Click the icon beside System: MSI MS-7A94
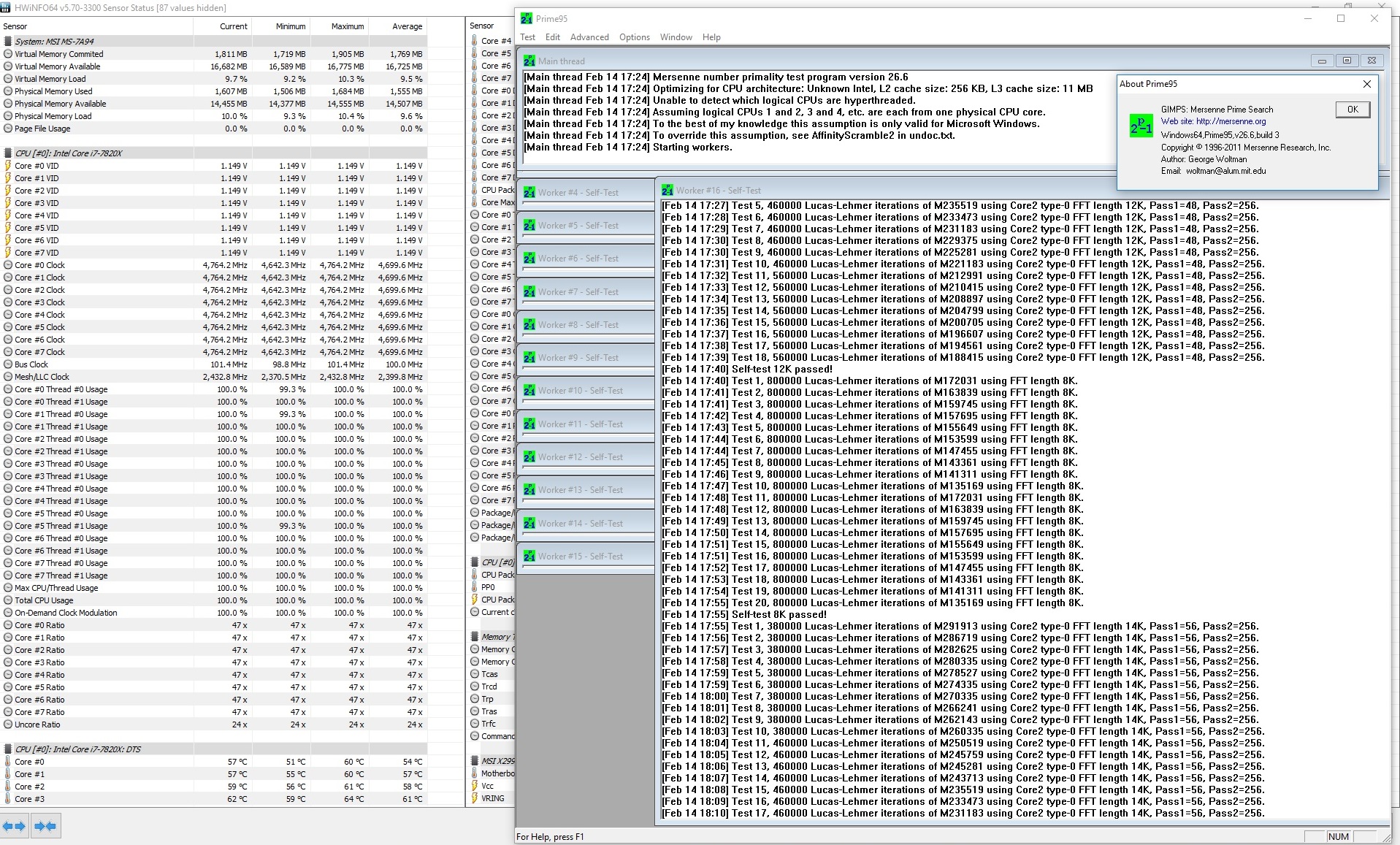The width and height of the screenshot is (1400, 845). point(8,42)
